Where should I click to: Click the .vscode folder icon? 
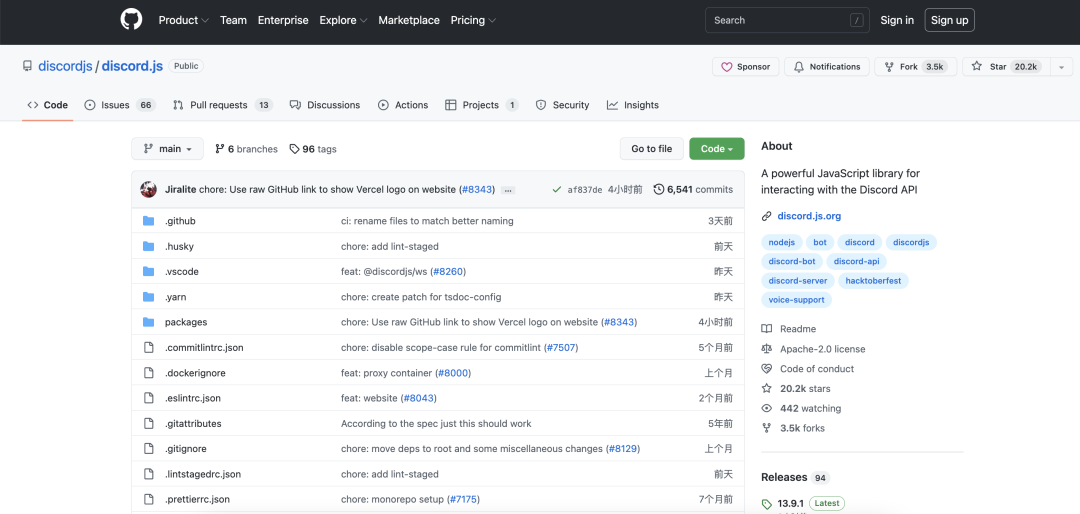pos(148,271)
